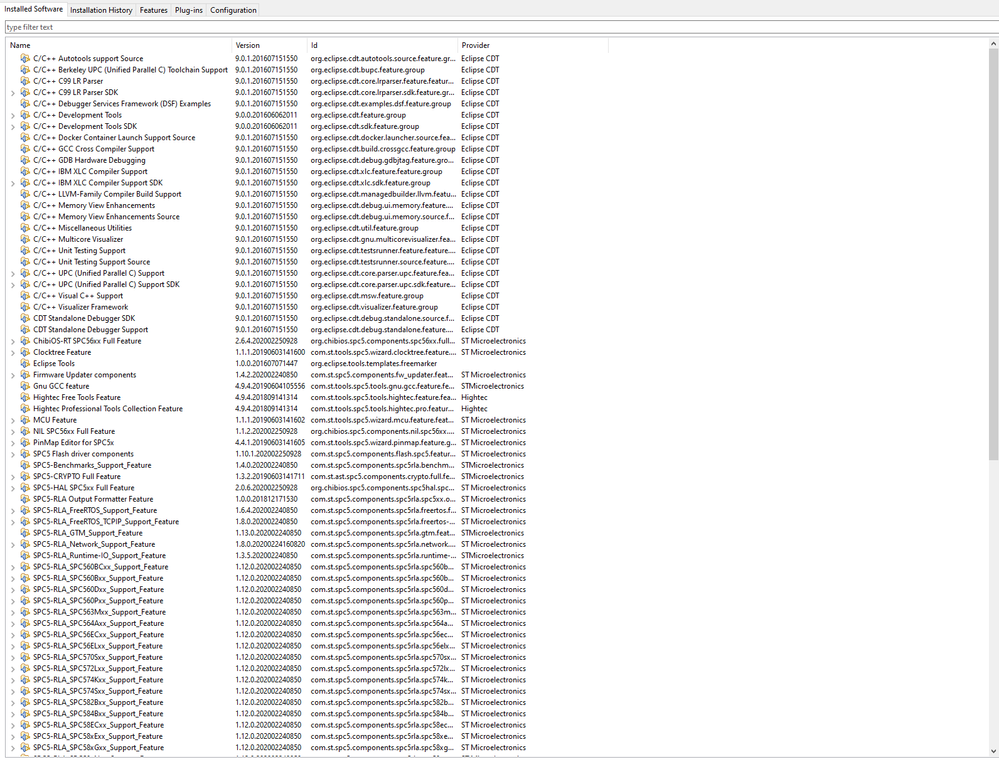
Task: Sort the list by the Name column header
Action: pyautogui.click(x=119, y=45)
